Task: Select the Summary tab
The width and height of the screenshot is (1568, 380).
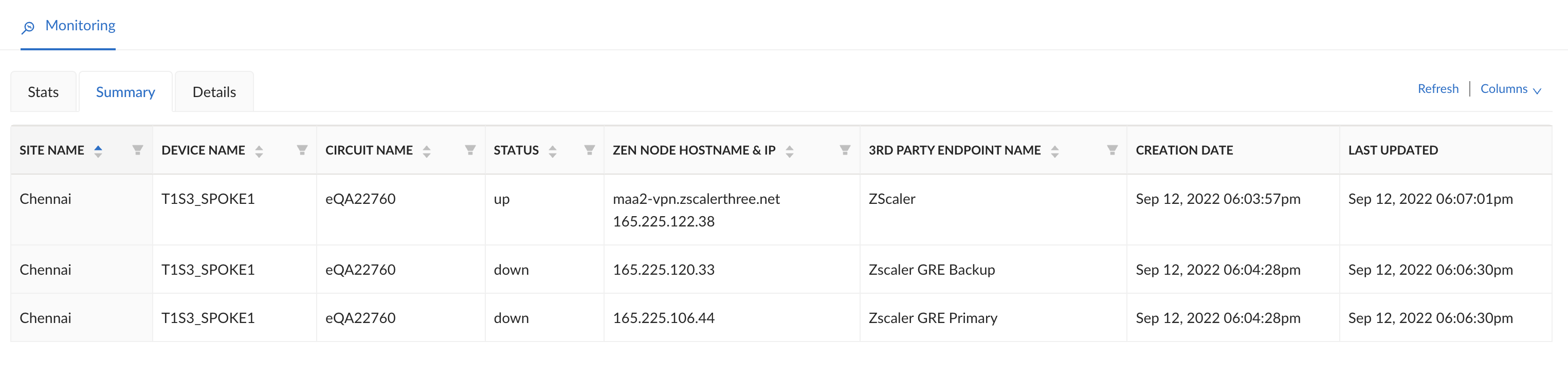Action: point(125,92)
